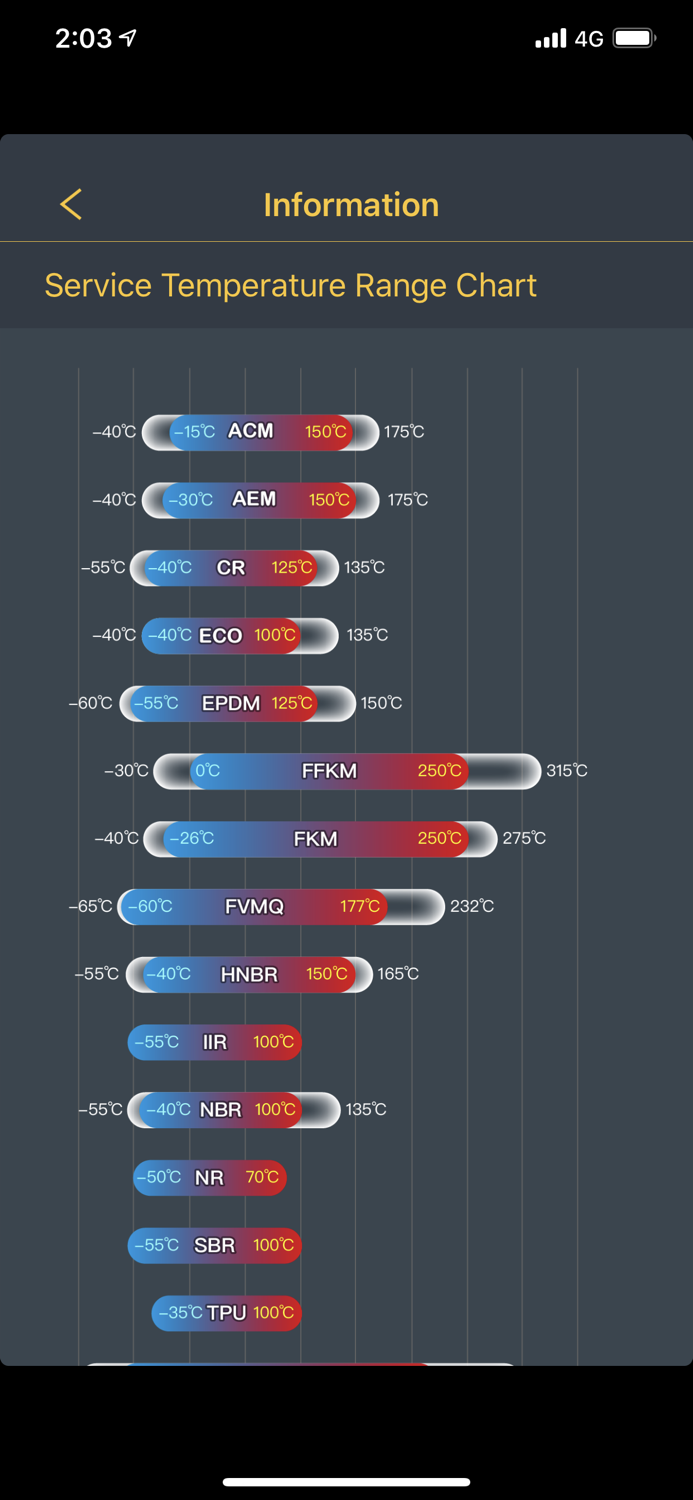Image resolution: width=693 pixels, height=1500 pixels.
Task: Tap the HNBR material label
Action: point(249,974)
